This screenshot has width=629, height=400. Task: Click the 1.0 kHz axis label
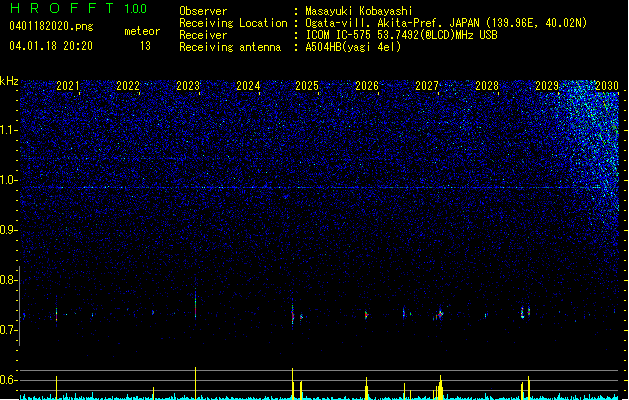point(9,180)
